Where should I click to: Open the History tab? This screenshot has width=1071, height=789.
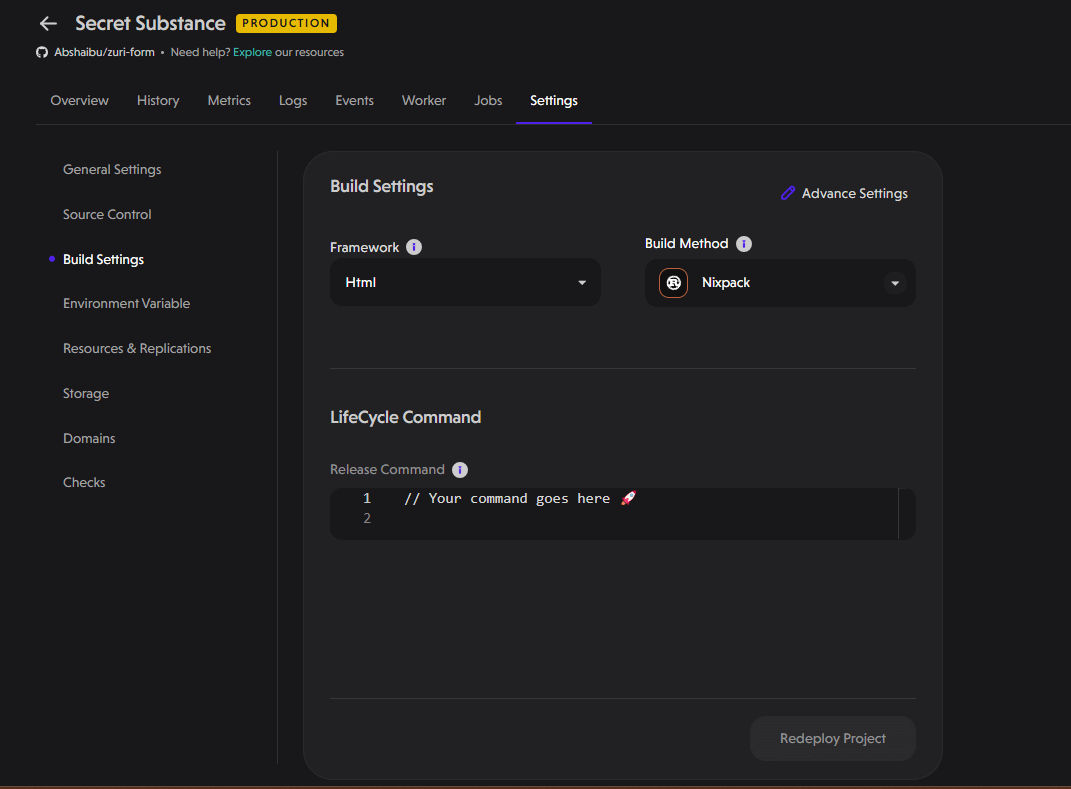pyautogui.click(x=158, y=100)
